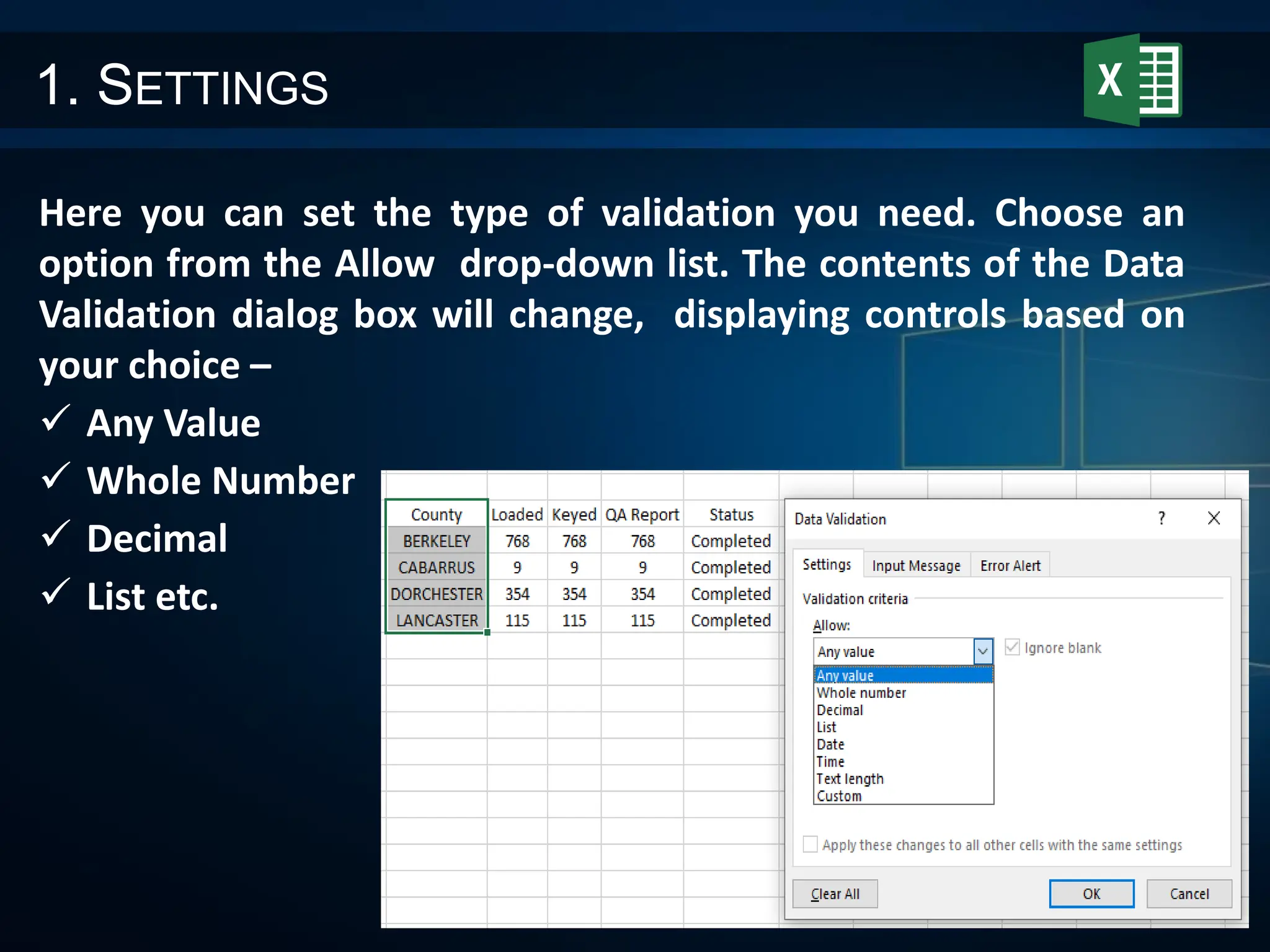Close the Data Validation dialog
The width and height of the screenshot is (1270, 952).
pyautogui.click(x=1214, y=518)
